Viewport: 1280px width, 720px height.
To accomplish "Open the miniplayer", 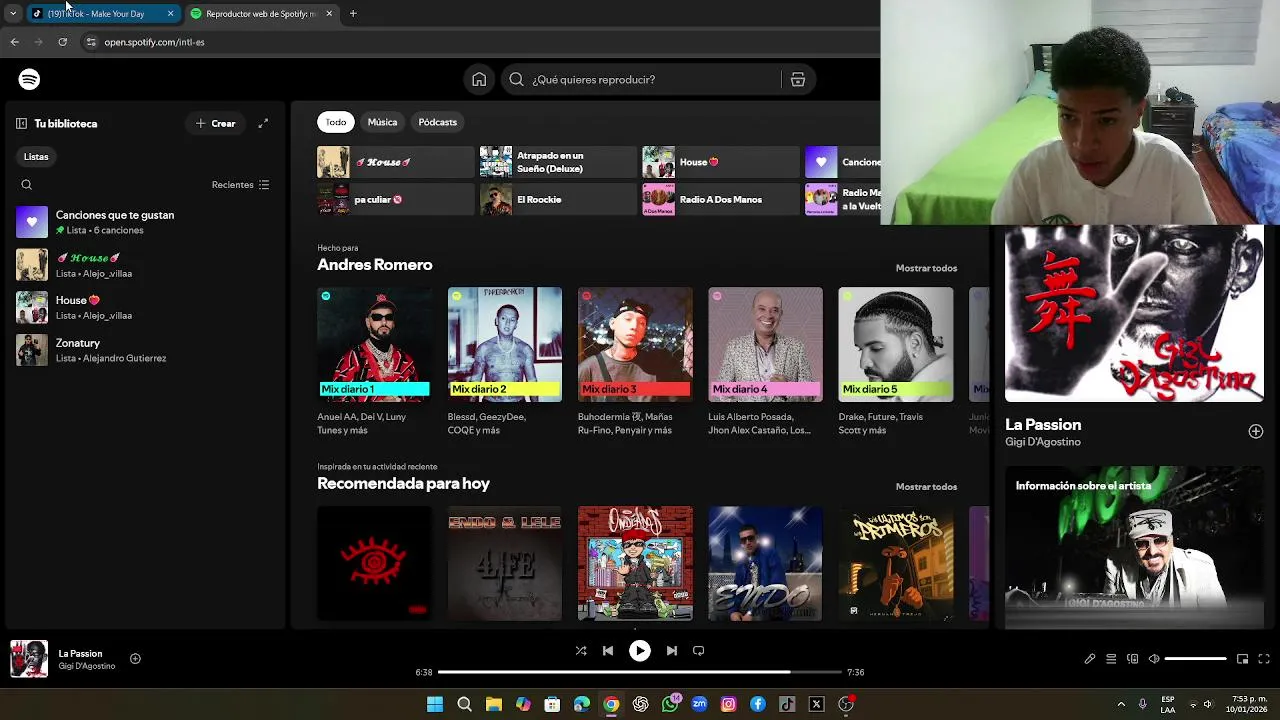I will pos(1242,659).
